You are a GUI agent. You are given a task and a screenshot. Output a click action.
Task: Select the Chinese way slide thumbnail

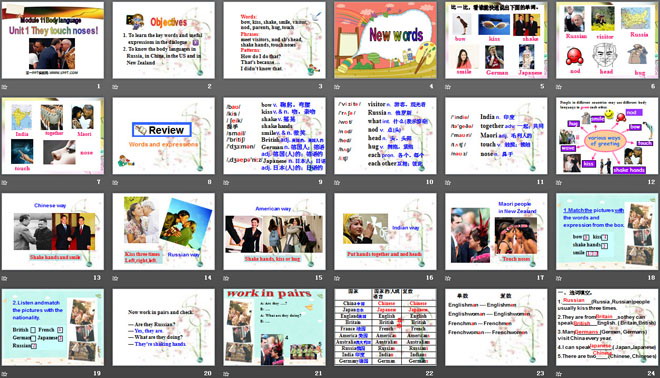[x=53, y=232]
